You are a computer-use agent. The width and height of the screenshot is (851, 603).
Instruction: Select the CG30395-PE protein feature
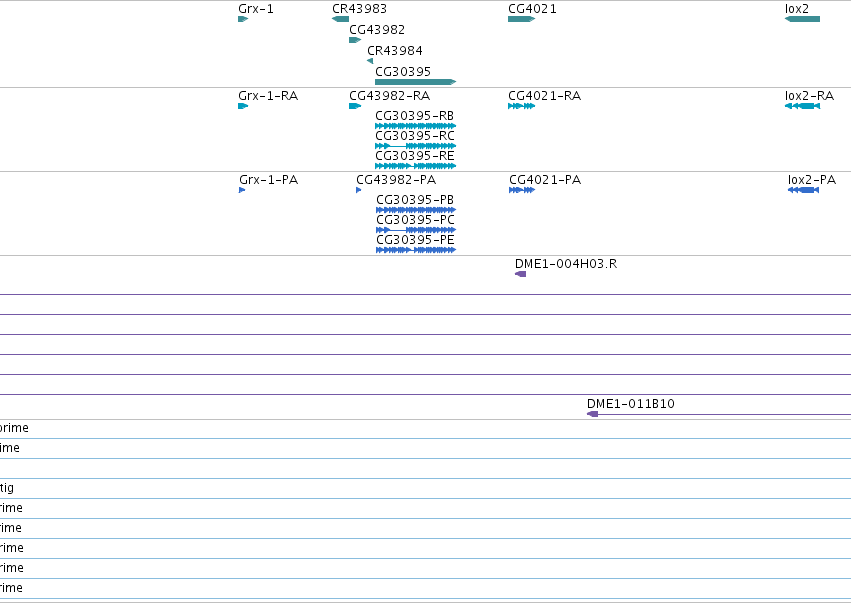pyautogui.click(x=416, y=250)
